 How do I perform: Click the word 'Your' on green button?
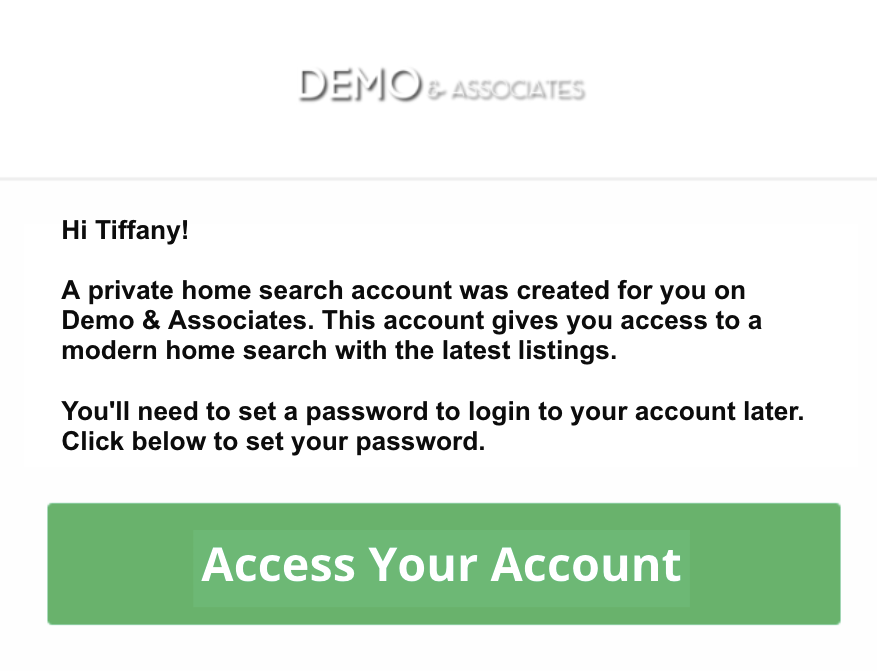[x=423, y=565]
